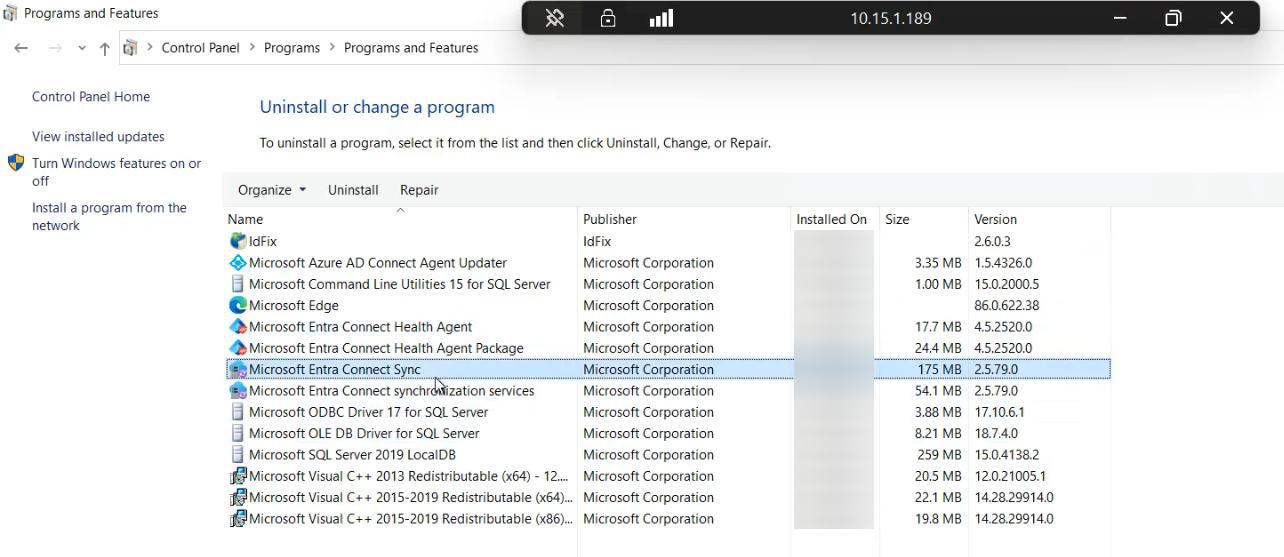Expand chevron after Programs breadcrumb
Viewport: 1284px width, 557px height.
coord(332,48)
